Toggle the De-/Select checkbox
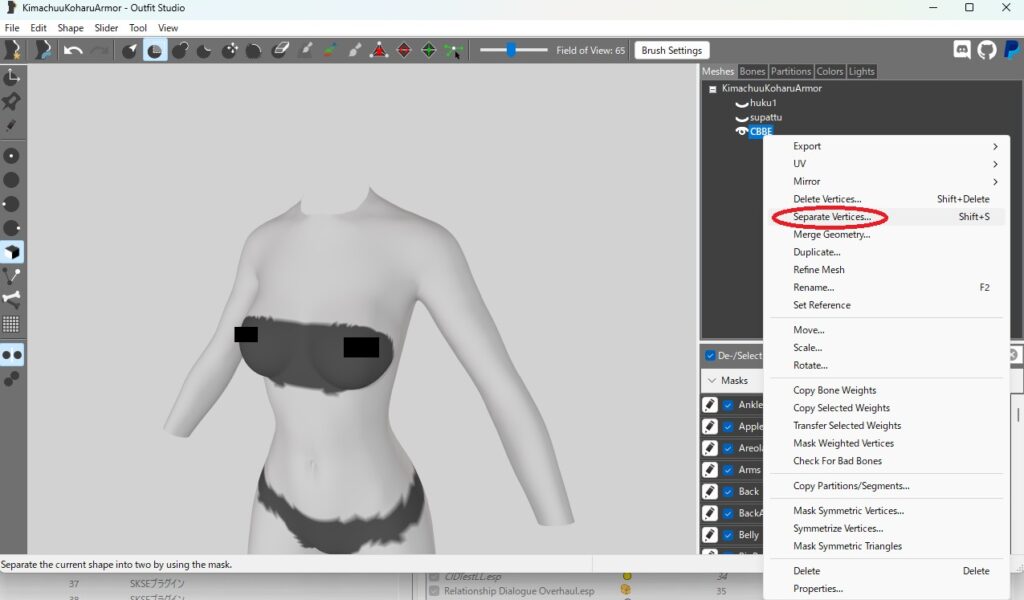This screenshot has height=600, width=1024. tap(710, 355)
